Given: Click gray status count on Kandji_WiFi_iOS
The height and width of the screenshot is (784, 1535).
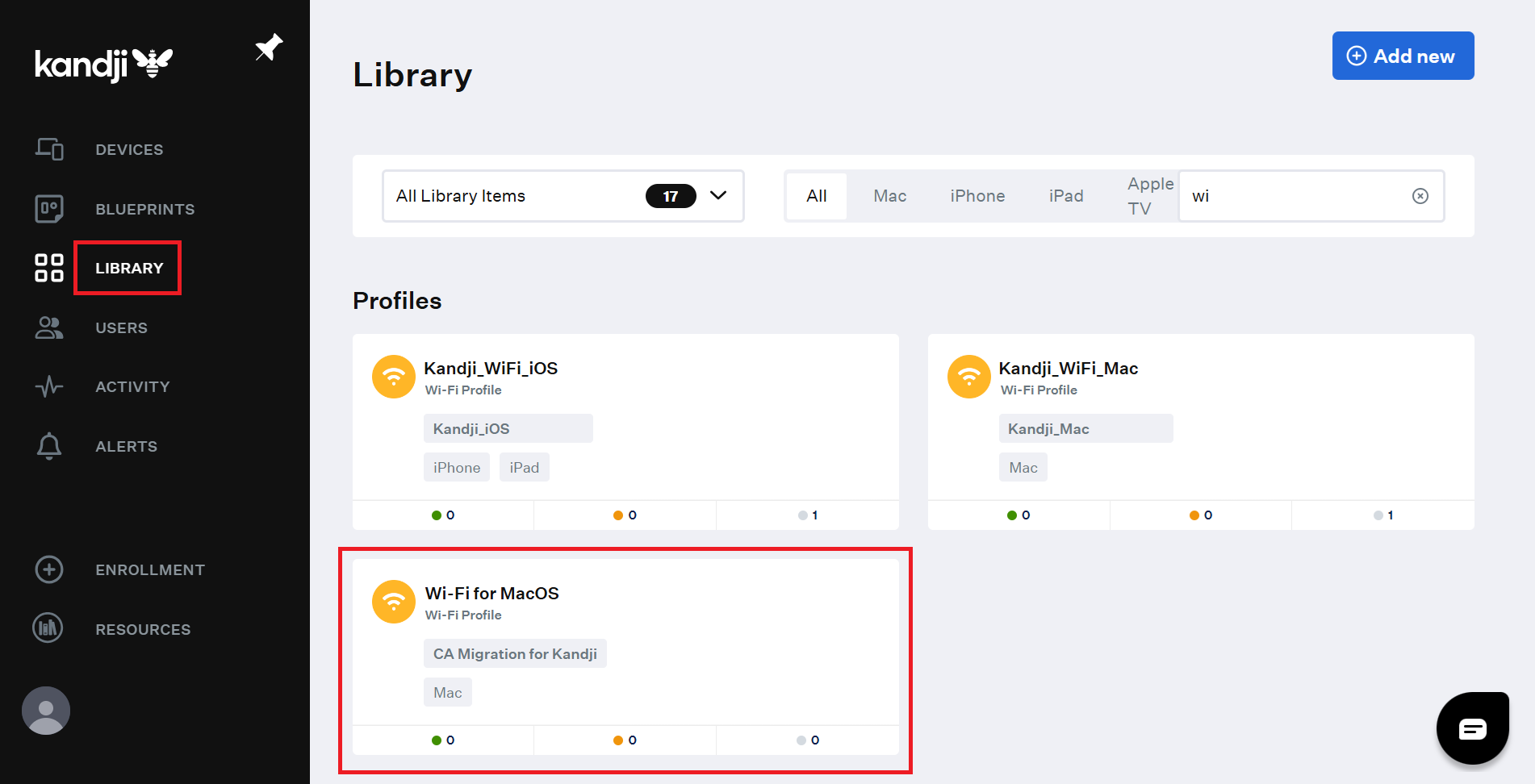Looking at the screenshot, I should click(x=808, y=515).
